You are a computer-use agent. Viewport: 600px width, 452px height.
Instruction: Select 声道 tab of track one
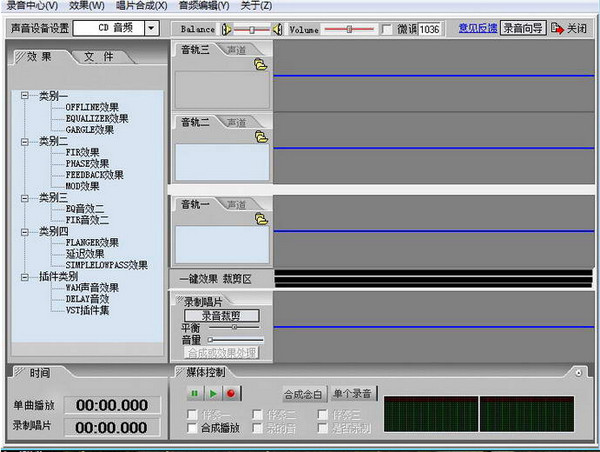click(x=236, y=205)
